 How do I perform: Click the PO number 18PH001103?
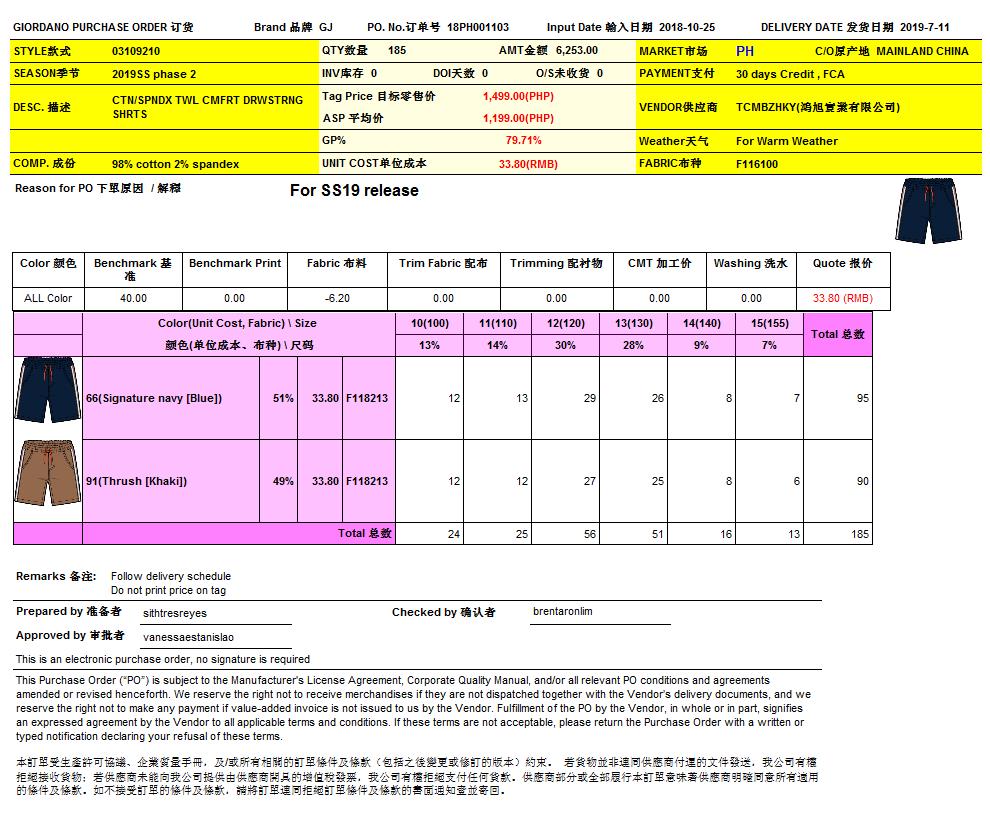coord(478,27)
